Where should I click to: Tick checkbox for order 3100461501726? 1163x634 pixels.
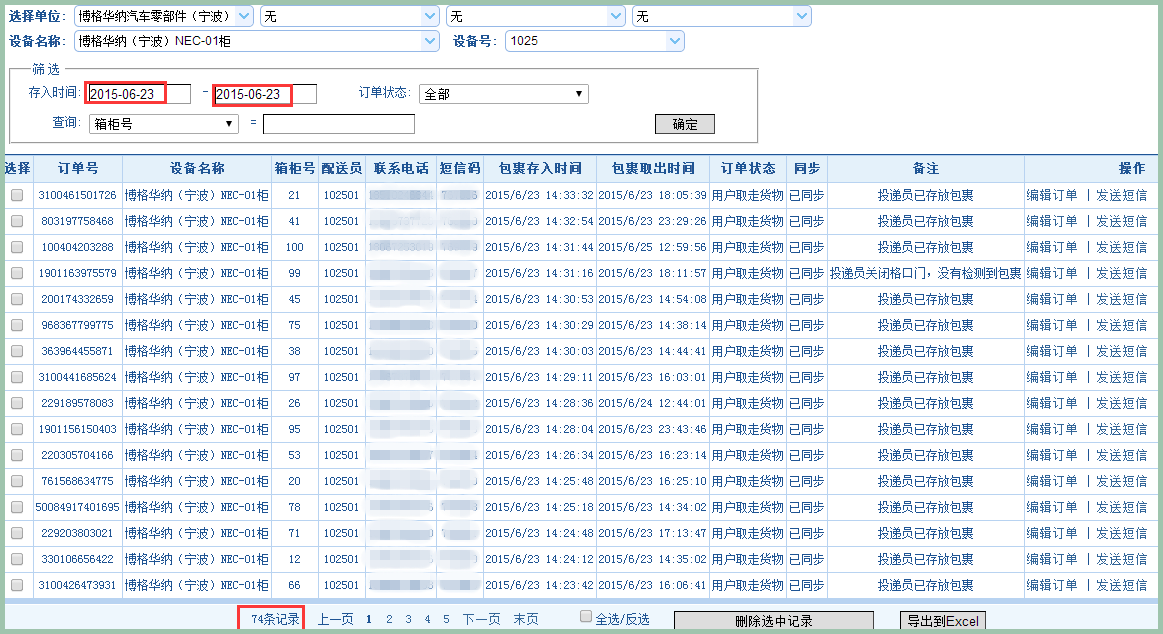[x=17, y=196]
